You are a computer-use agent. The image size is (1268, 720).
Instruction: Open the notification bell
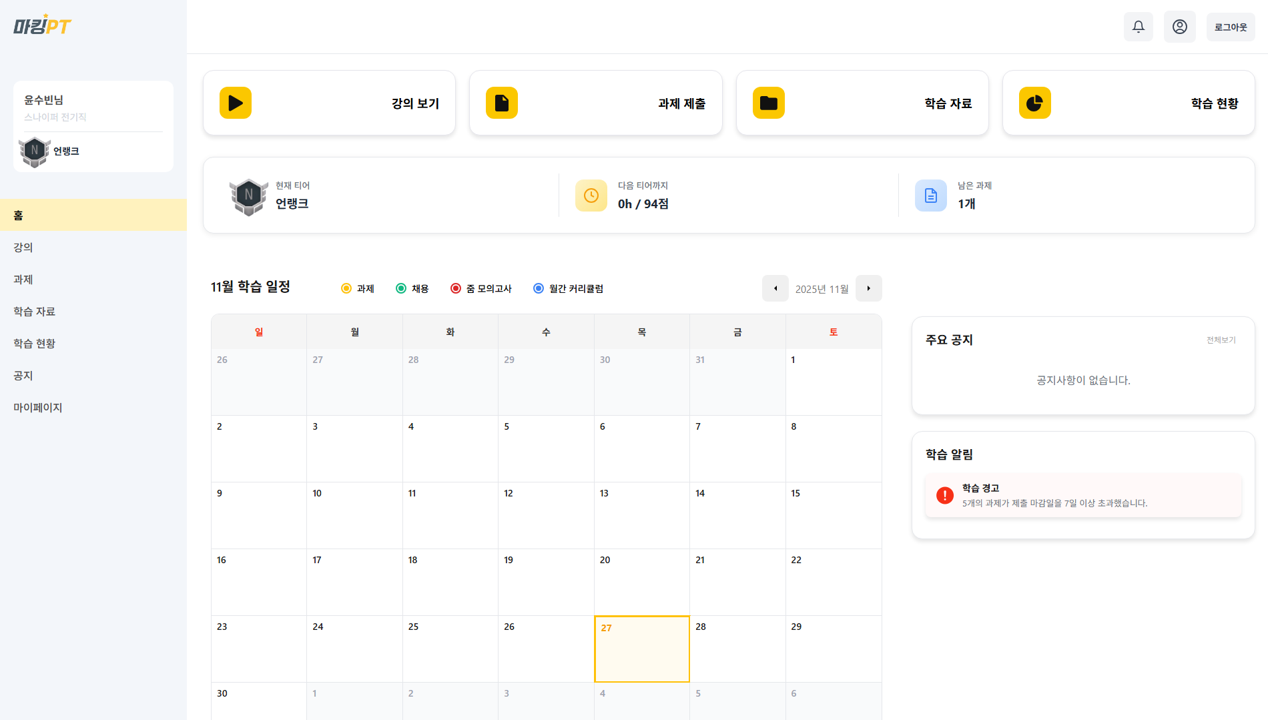tap(1137, 26)
